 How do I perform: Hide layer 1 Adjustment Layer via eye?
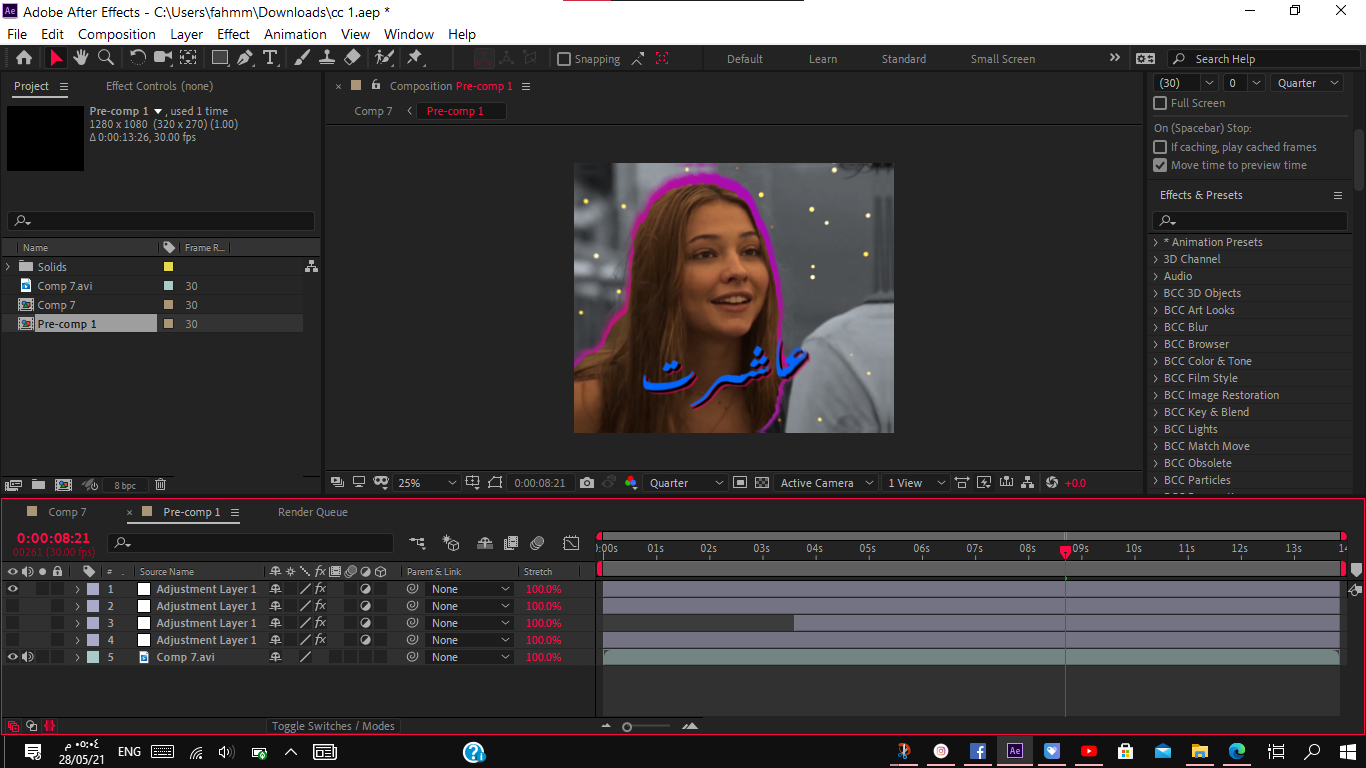[x=13, y=589]
